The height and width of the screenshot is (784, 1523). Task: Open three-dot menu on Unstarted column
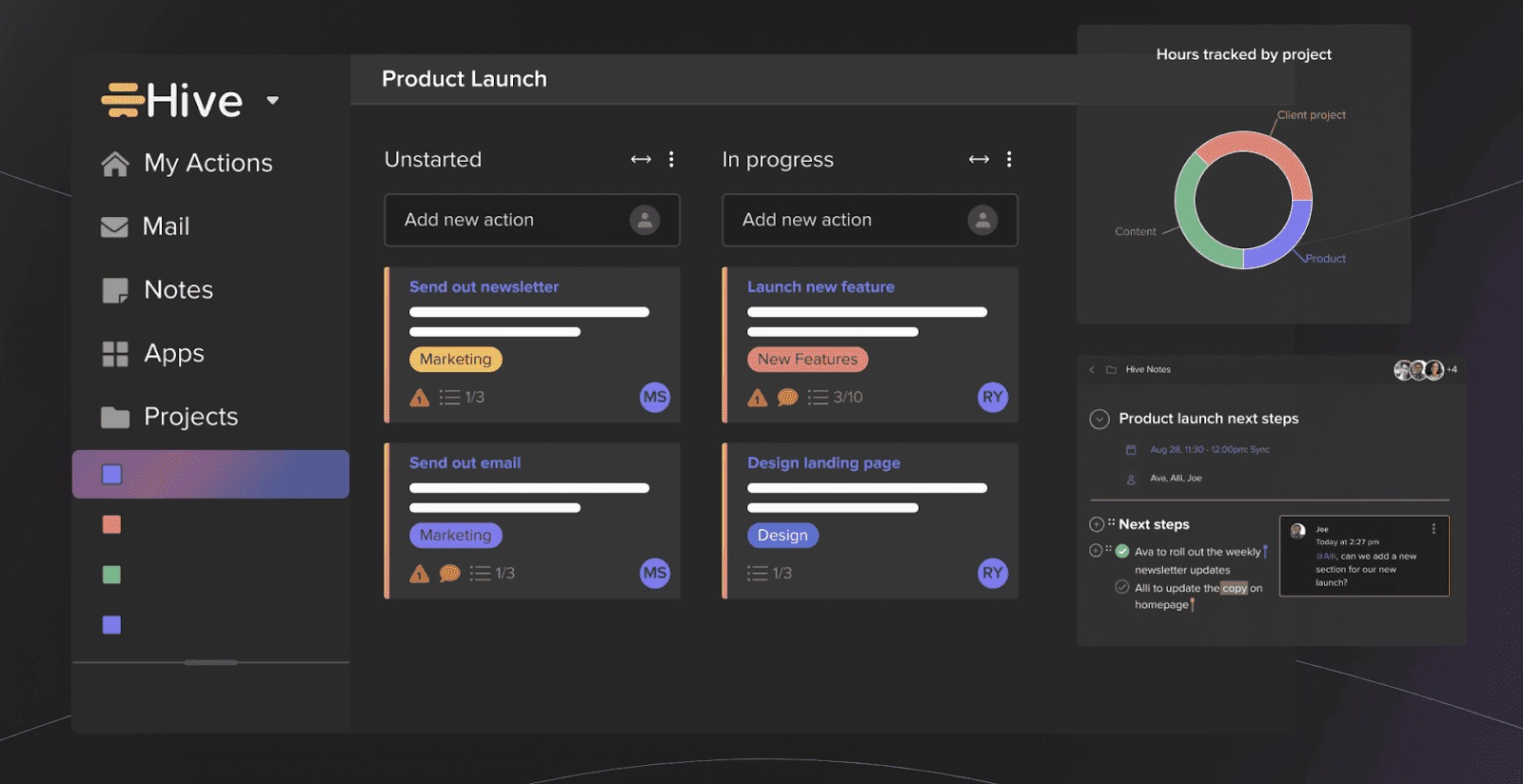coord(671,160)
